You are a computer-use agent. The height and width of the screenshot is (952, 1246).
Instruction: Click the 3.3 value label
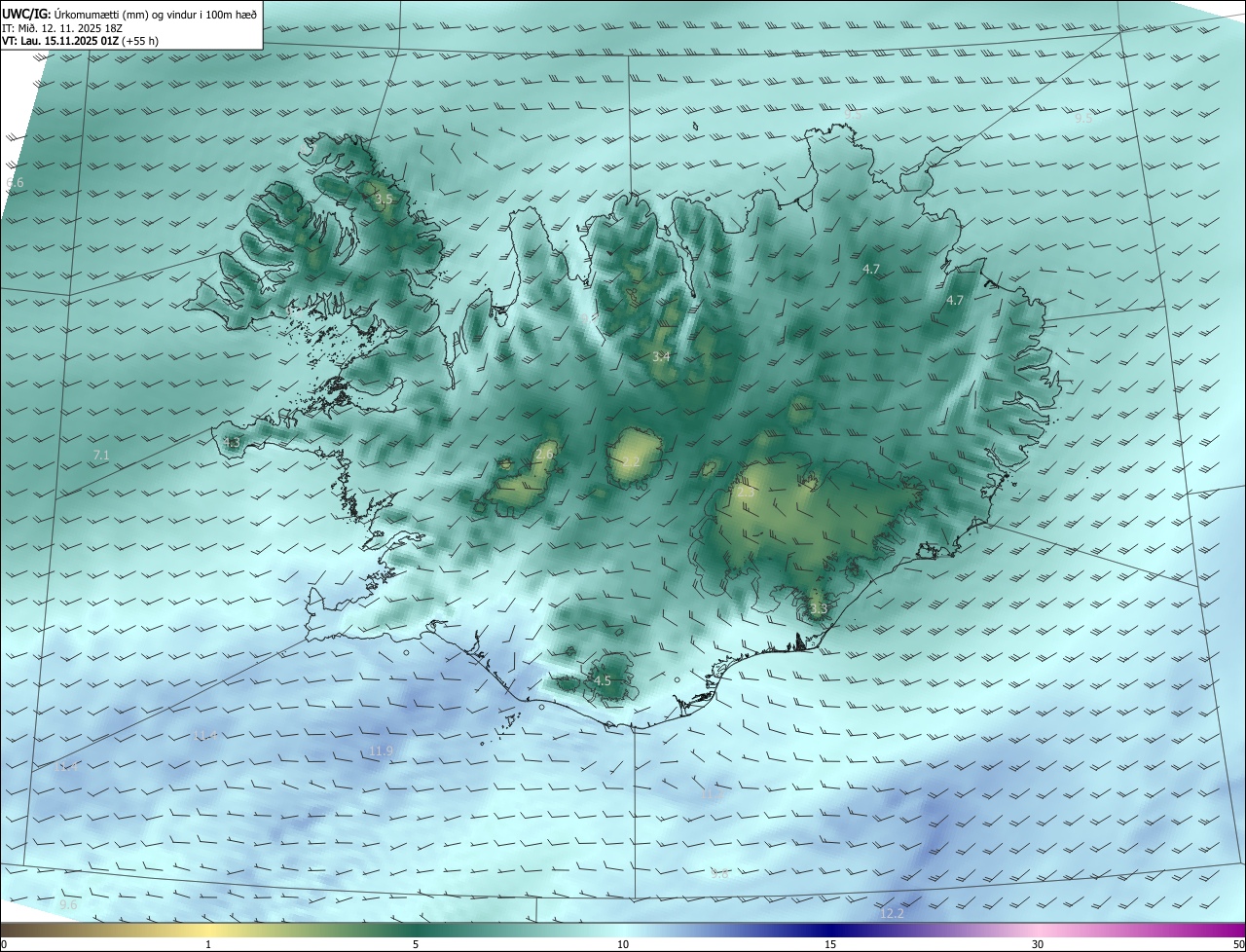pos(818,609)
